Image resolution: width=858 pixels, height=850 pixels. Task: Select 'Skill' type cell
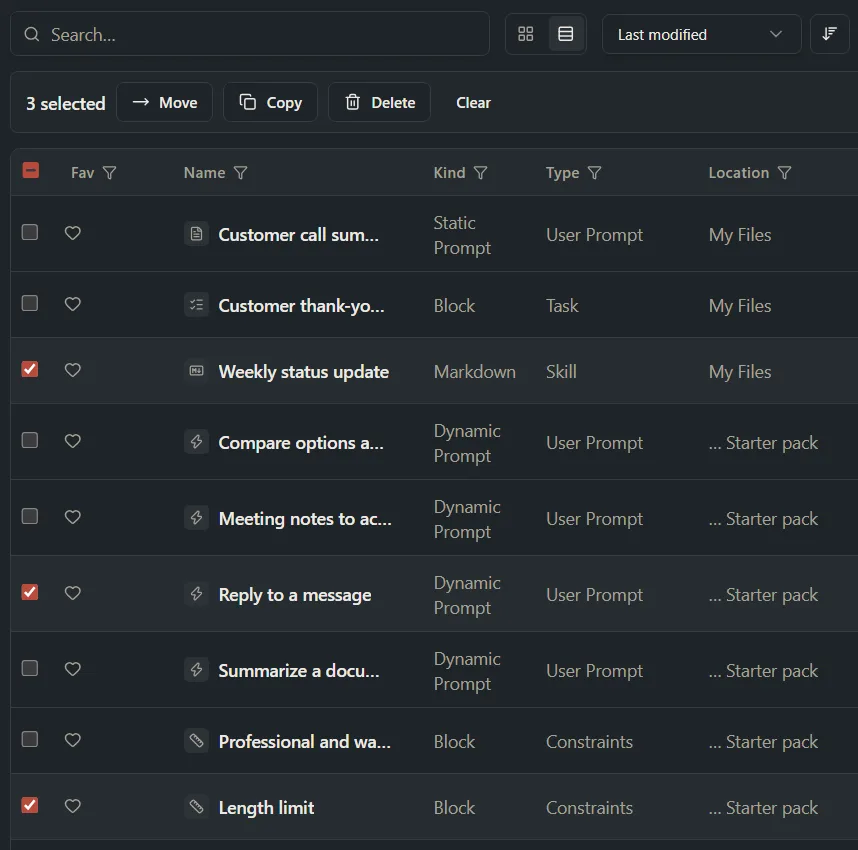pos(561,372)
